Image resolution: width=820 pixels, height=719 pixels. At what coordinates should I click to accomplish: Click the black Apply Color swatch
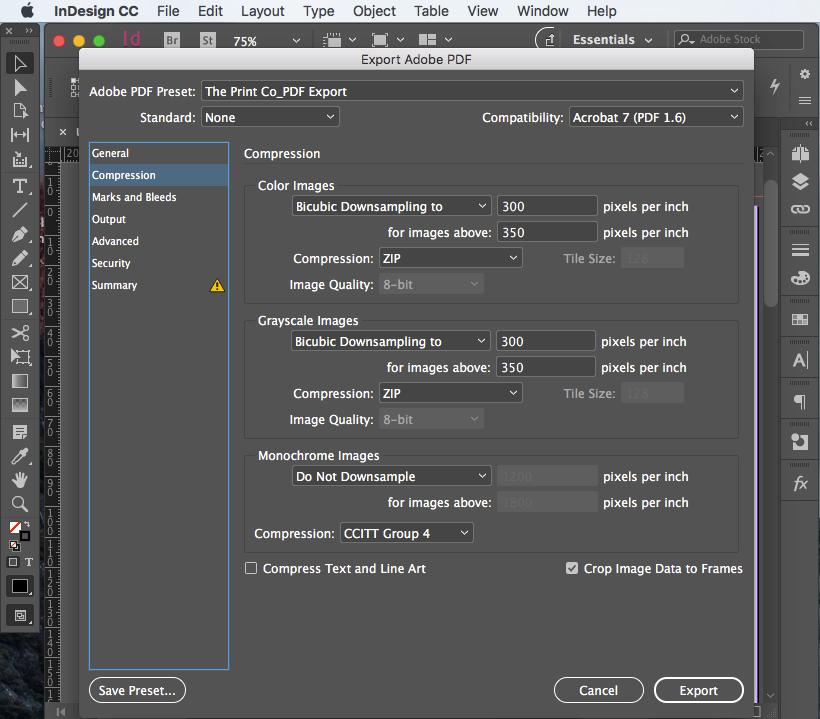click(20, 587)
